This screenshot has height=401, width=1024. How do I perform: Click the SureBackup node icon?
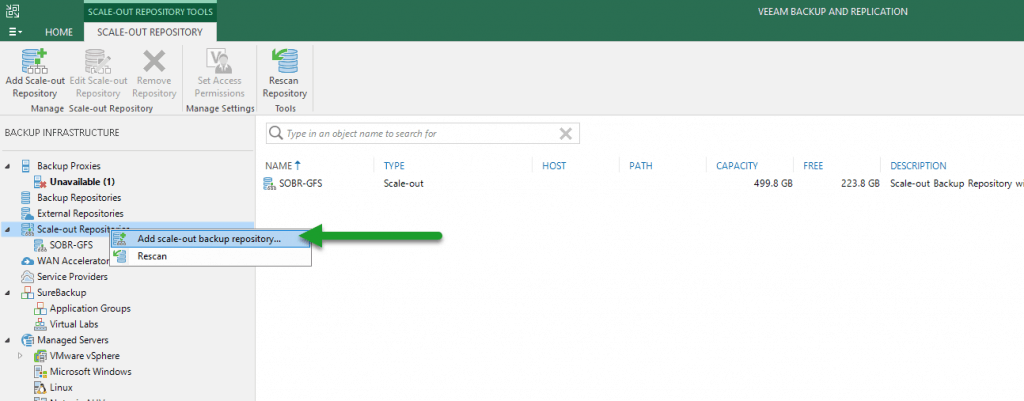pyautogui.click(x=27, y=293)
